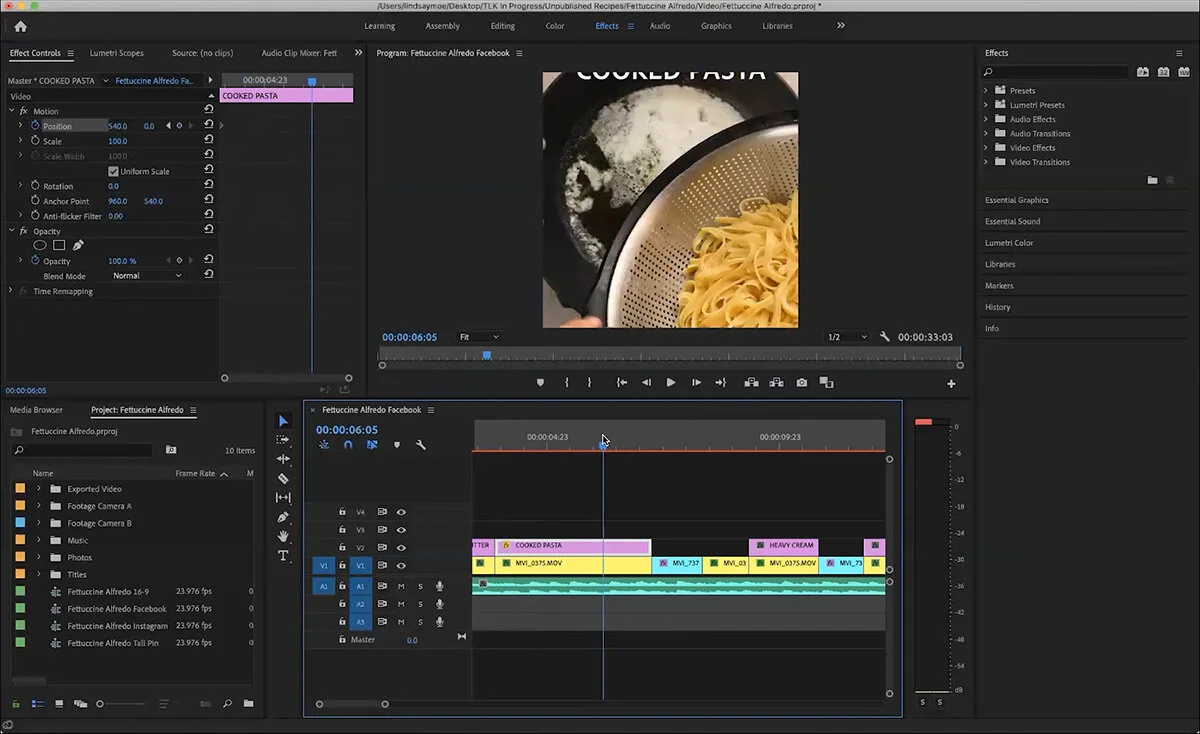Open the Home screen icon

[20, 26]
